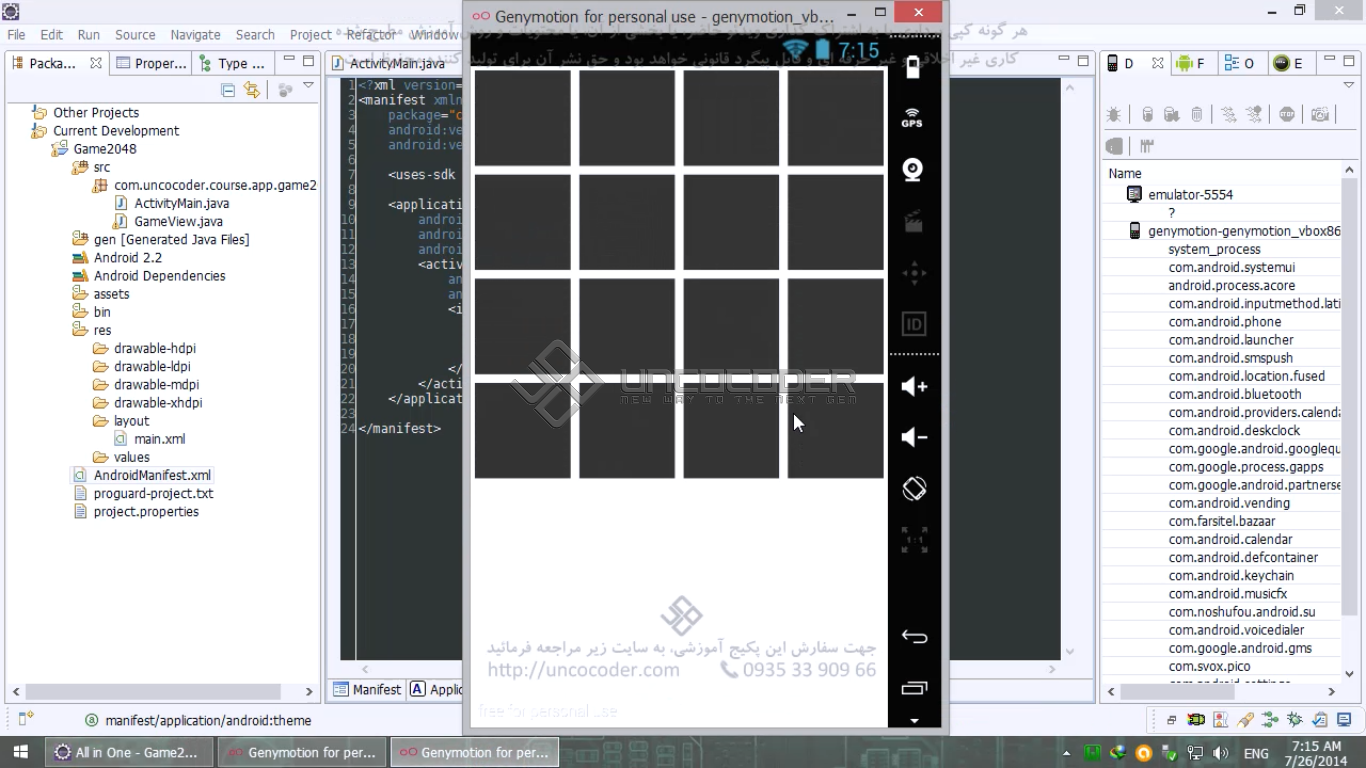
Task: Select the Manifest tab below the editor
Action: [367, 689]
